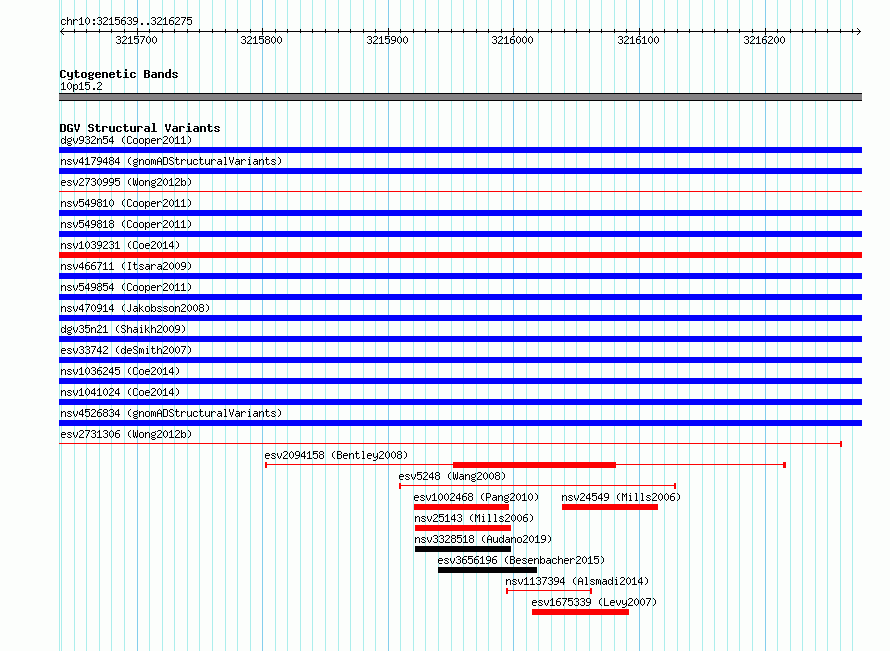This screenshot has height=651, width=890.
Task: Click the nsv1041024 (Coe2014) label
Action: point(120,392)
